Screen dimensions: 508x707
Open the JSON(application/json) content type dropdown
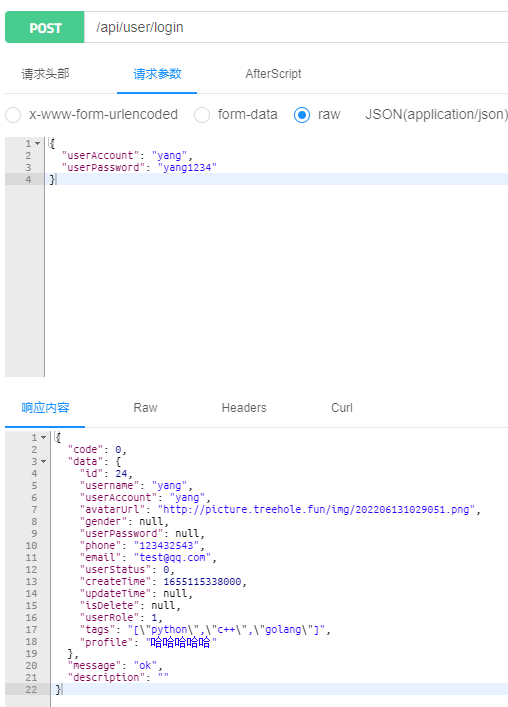click(436, 115)
